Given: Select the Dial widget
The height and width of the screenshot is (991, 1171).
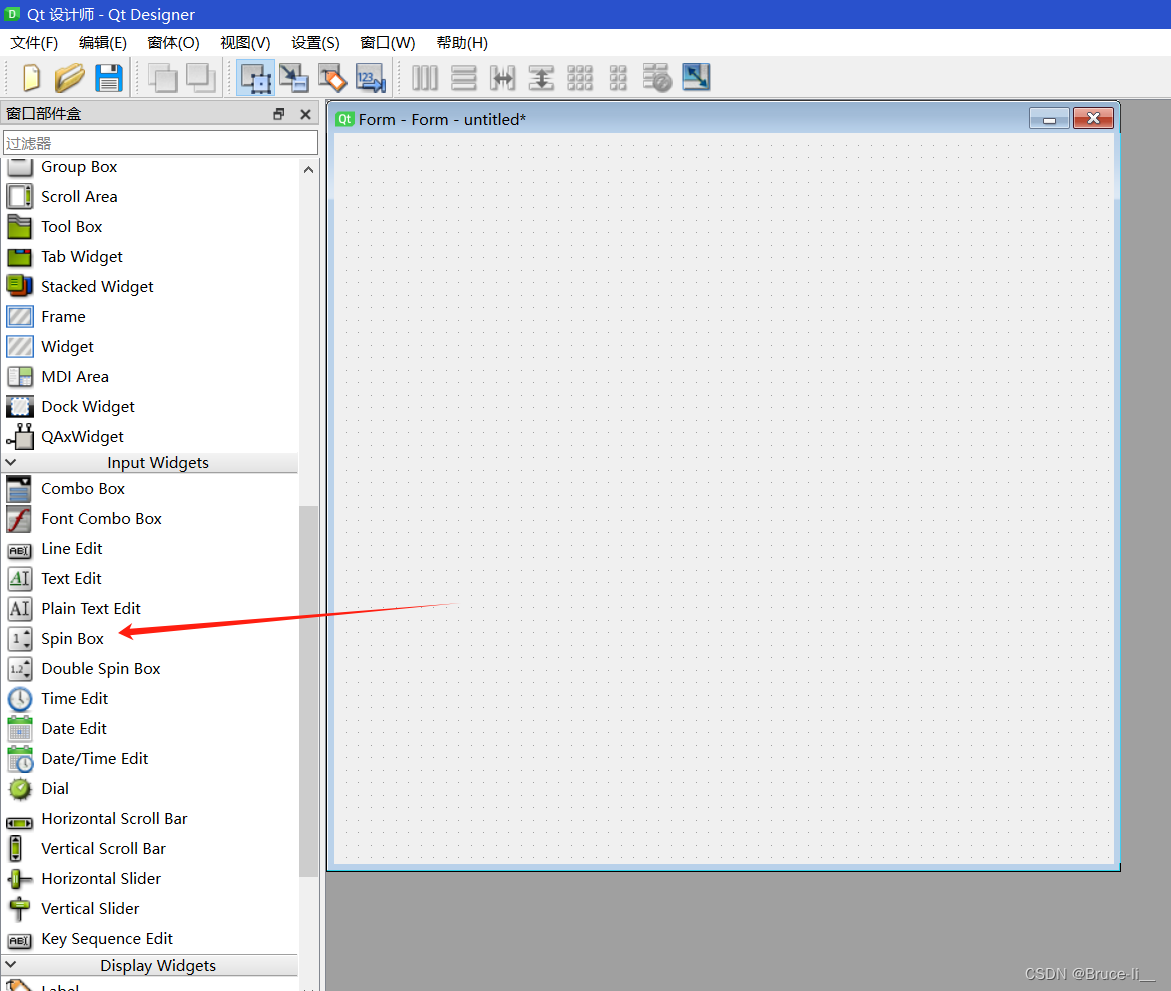Looking at the screenshot, I should (150, 789).
